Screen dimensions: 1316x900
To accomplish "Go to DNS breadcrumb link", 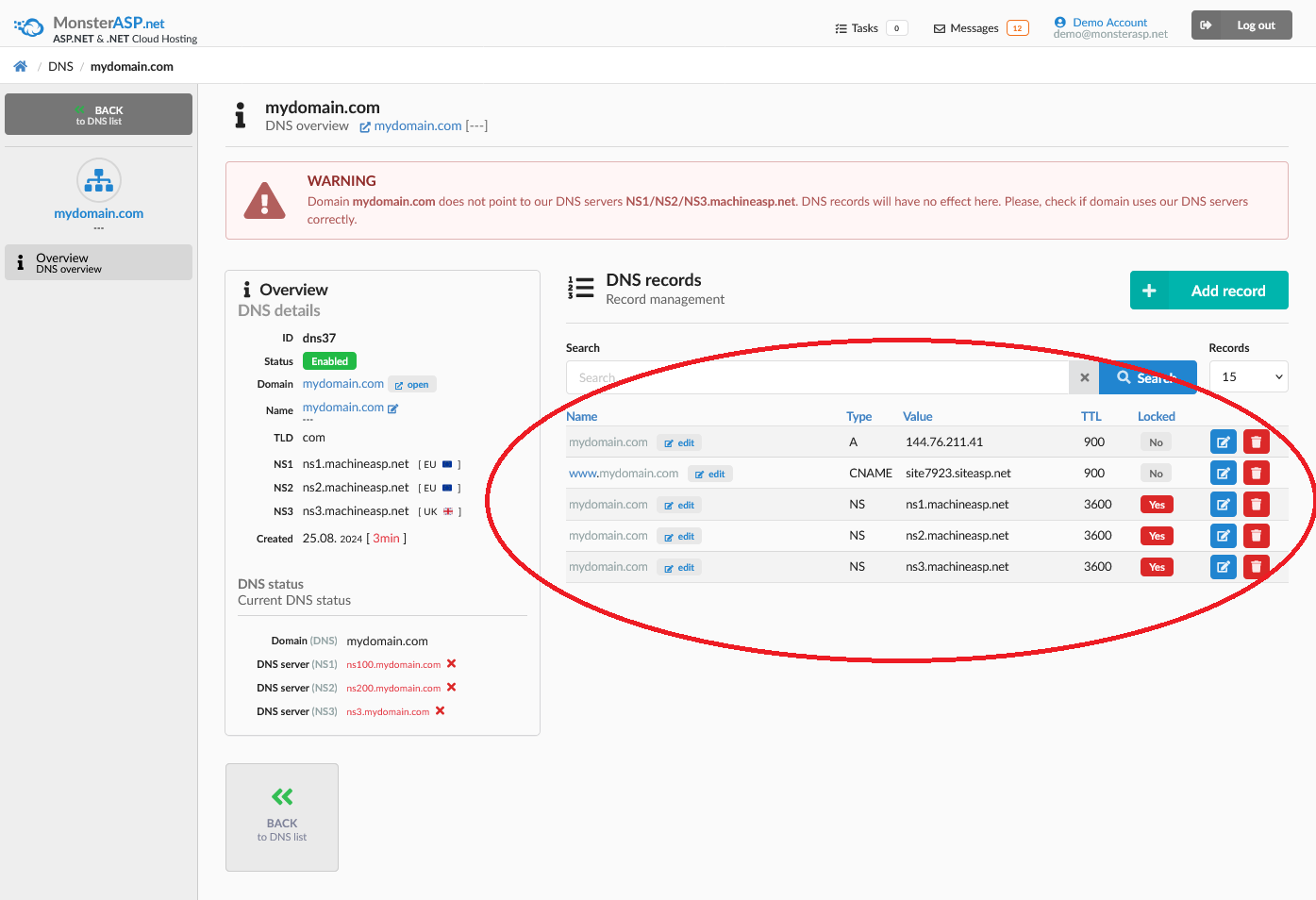I will click(x=60, y=66).
